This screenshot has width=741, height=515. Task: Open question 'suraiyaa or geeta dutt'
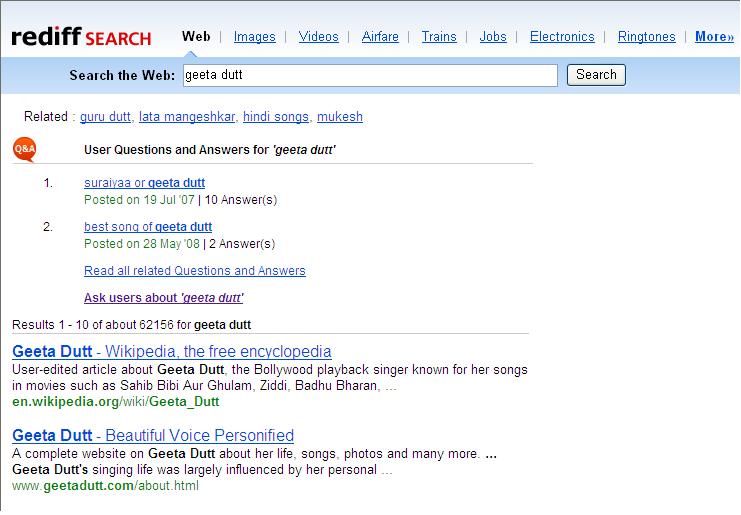pos(145,183)
